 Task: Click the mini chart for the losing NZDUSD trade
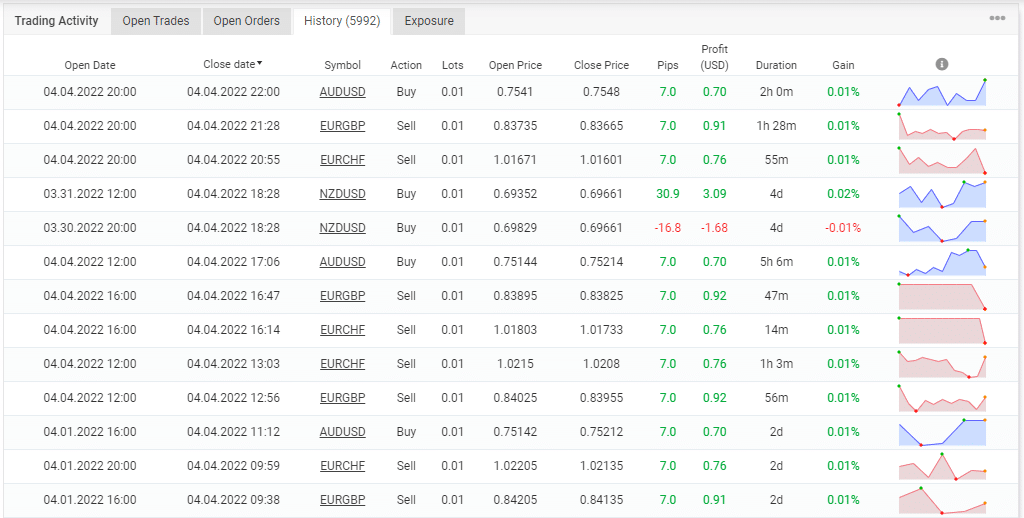point(941,228)
